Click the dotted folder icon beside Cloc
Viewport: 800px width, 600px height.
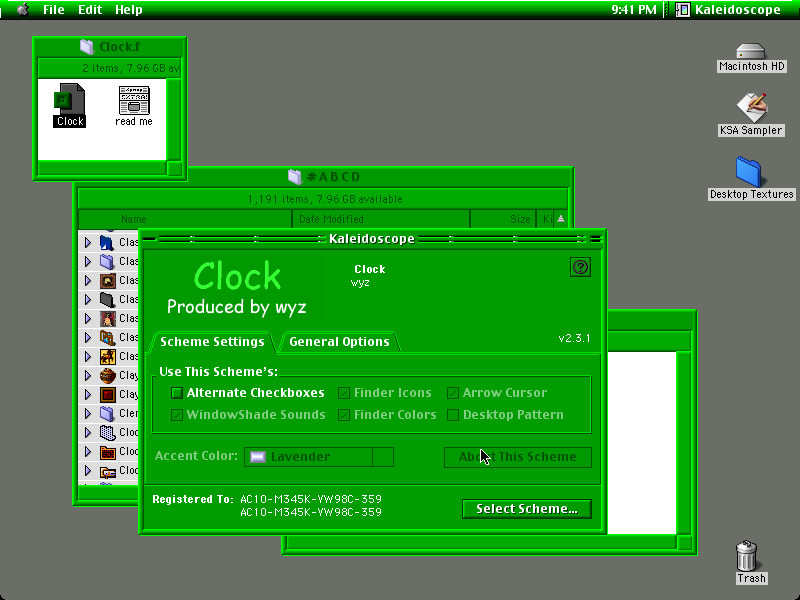(107, 433)
